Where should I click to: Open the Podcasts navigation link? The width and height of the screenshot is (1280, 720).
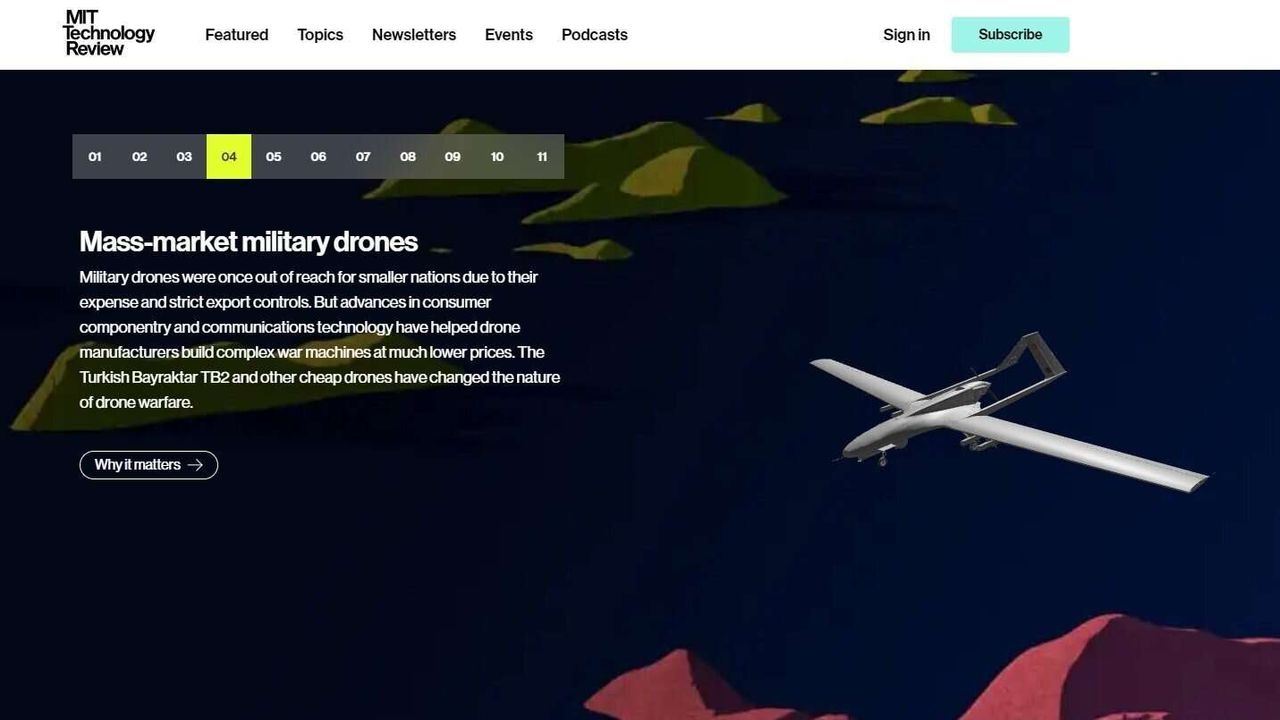pyautogui.click(x=595, y=35)
